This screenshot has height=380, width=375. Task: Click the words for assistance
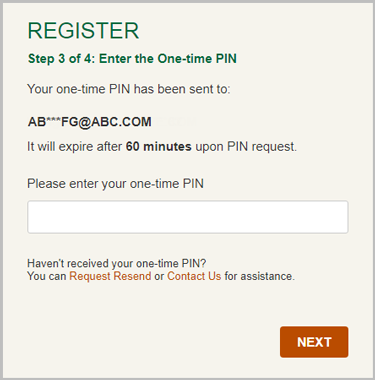[x=260, y=276]
